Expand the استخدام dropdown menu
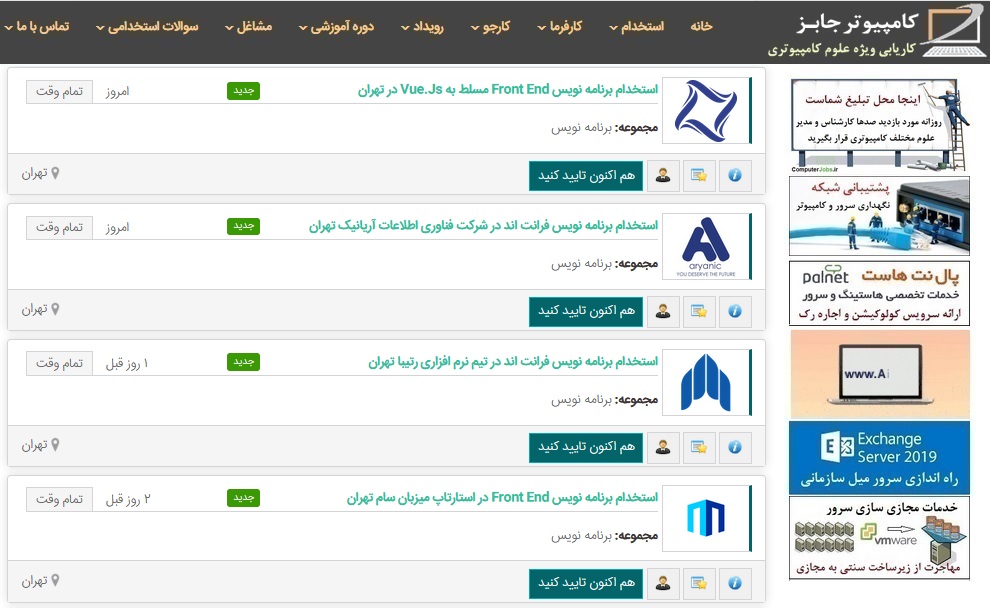 636,27
